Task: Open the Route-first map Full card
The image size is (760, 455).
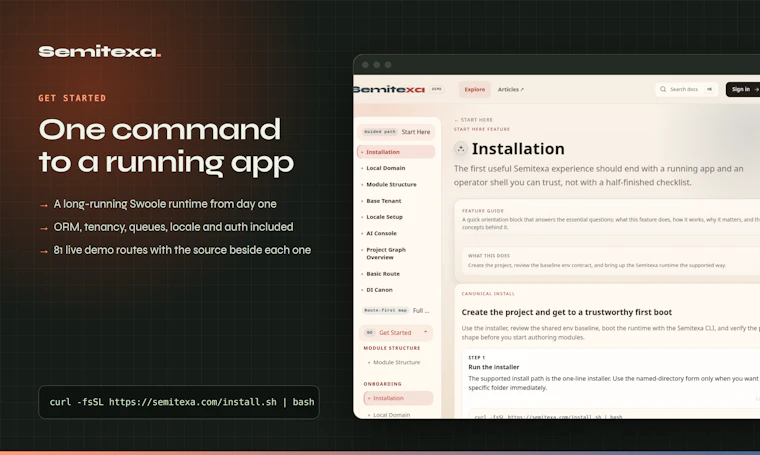Action: [x=396, y=310]
